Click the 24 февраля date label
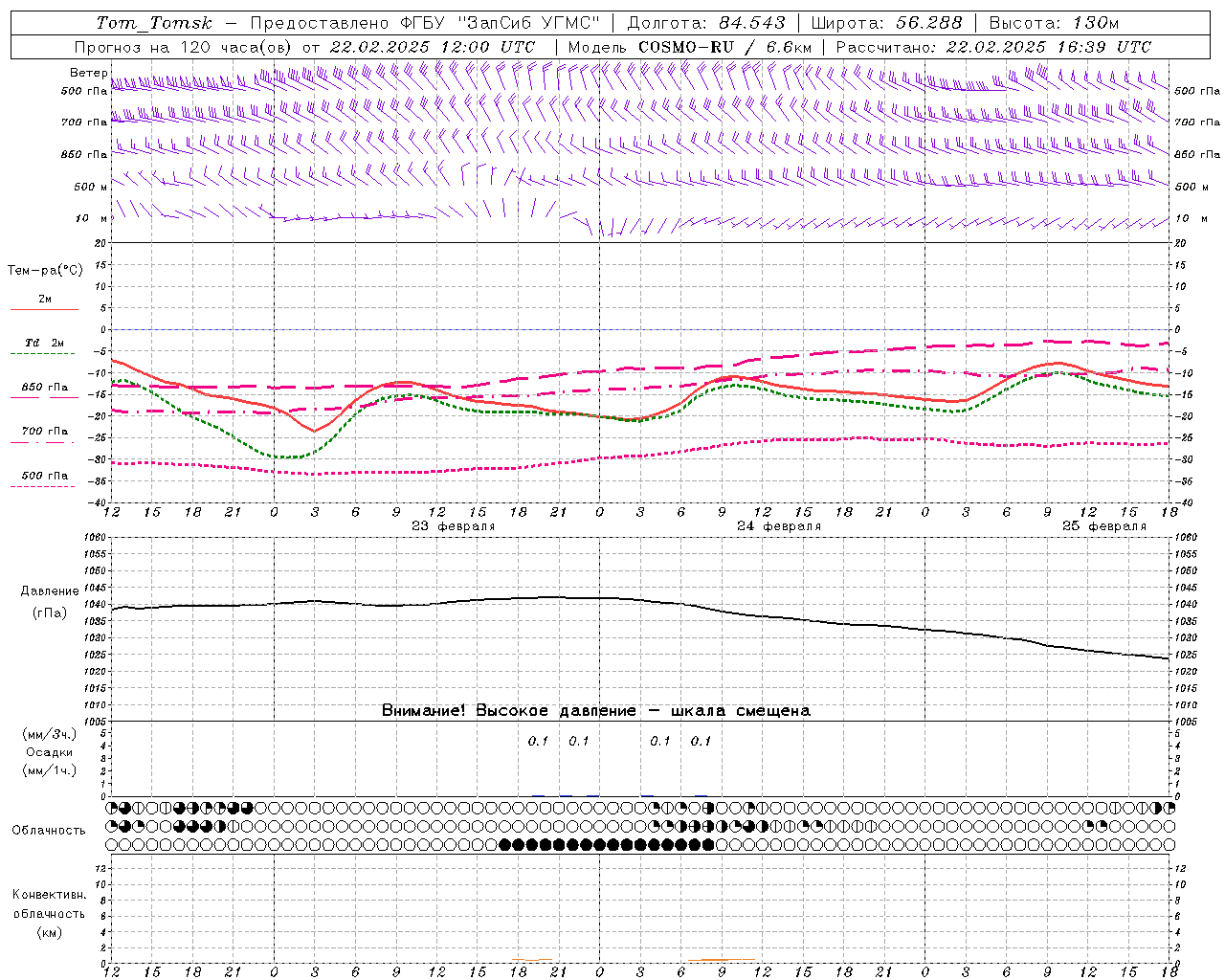The image size is (1225, 980). pos(779,526)
